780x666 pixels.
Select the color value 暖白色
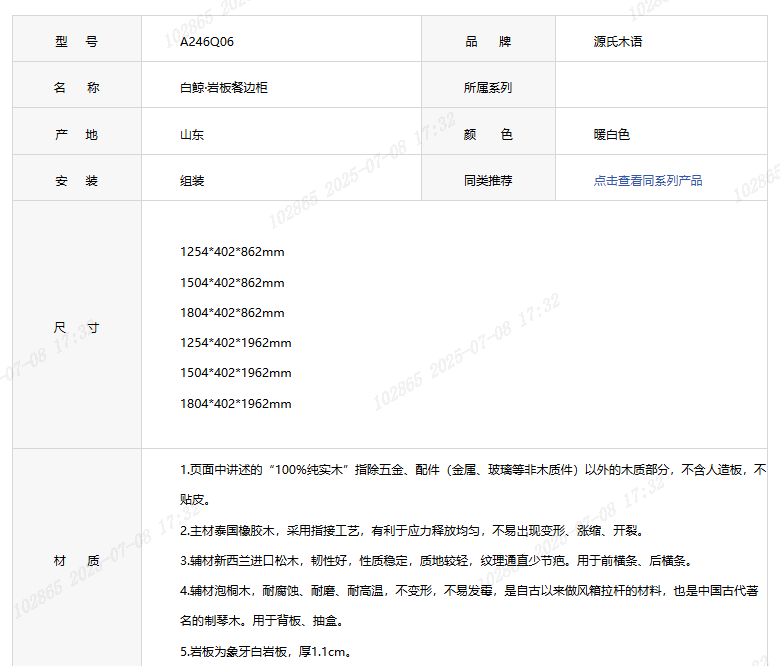611,135
